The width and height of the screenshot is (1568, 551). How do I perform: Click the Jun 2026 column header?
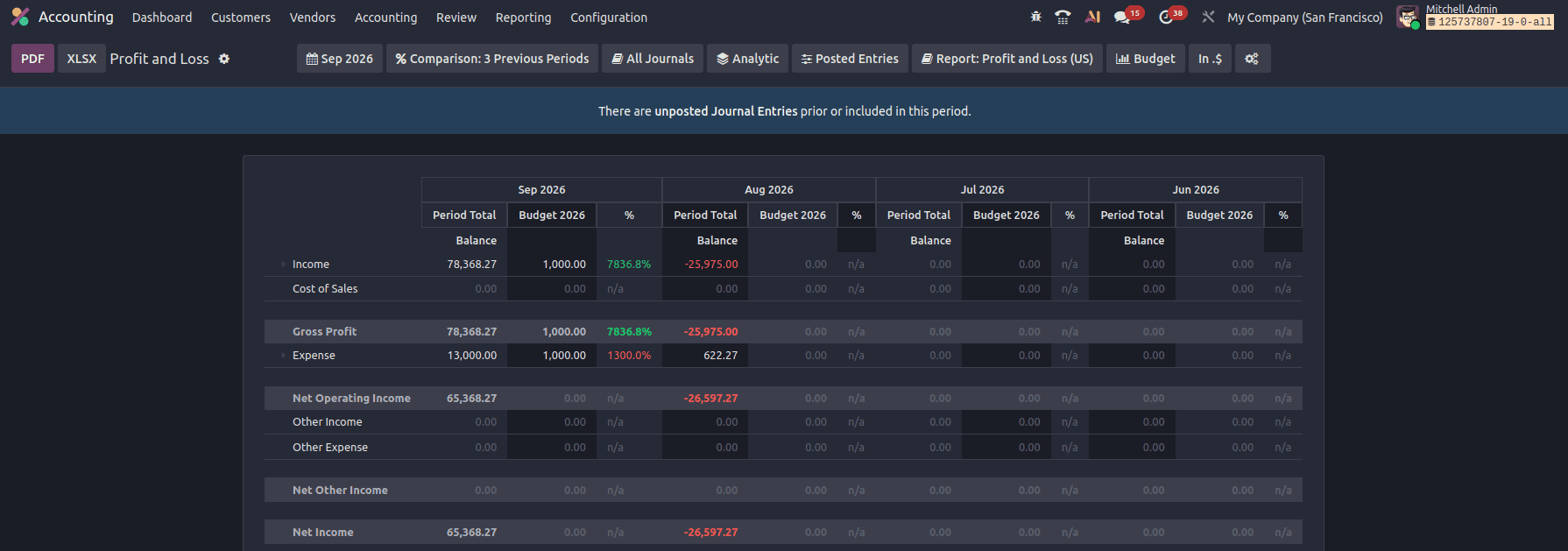[x=1196, y=189]
